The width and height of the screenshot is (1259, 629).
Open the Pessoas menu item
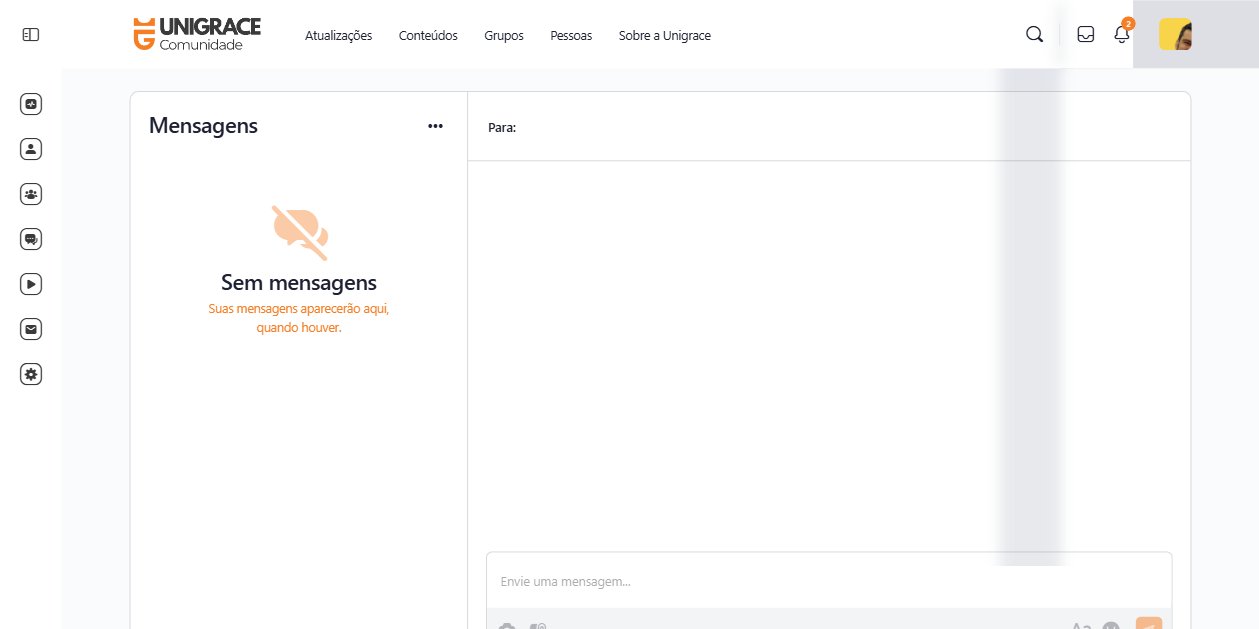click(571, 36)
